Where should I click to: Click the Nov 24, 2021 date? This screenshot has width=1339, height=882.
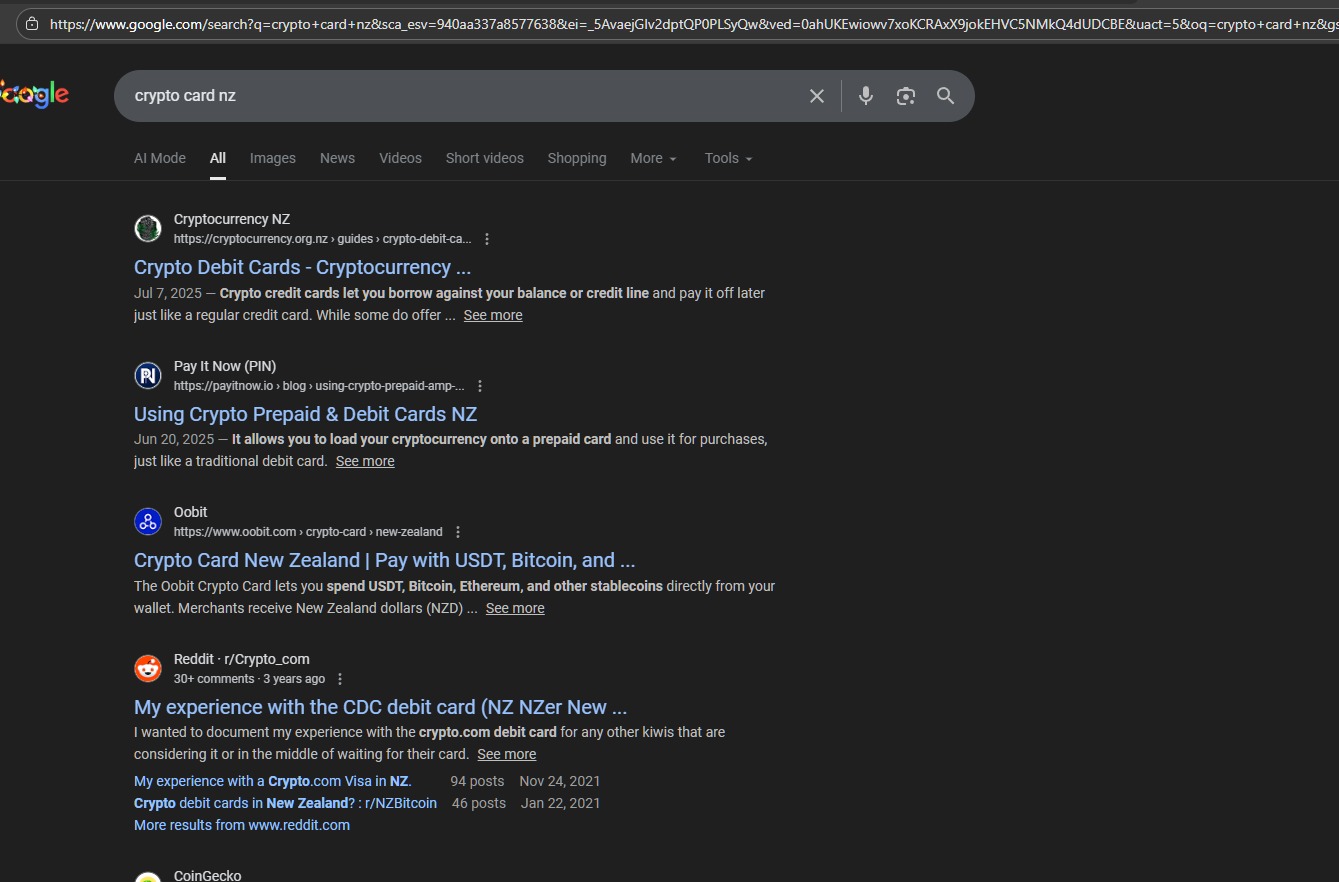coord(560,781)
